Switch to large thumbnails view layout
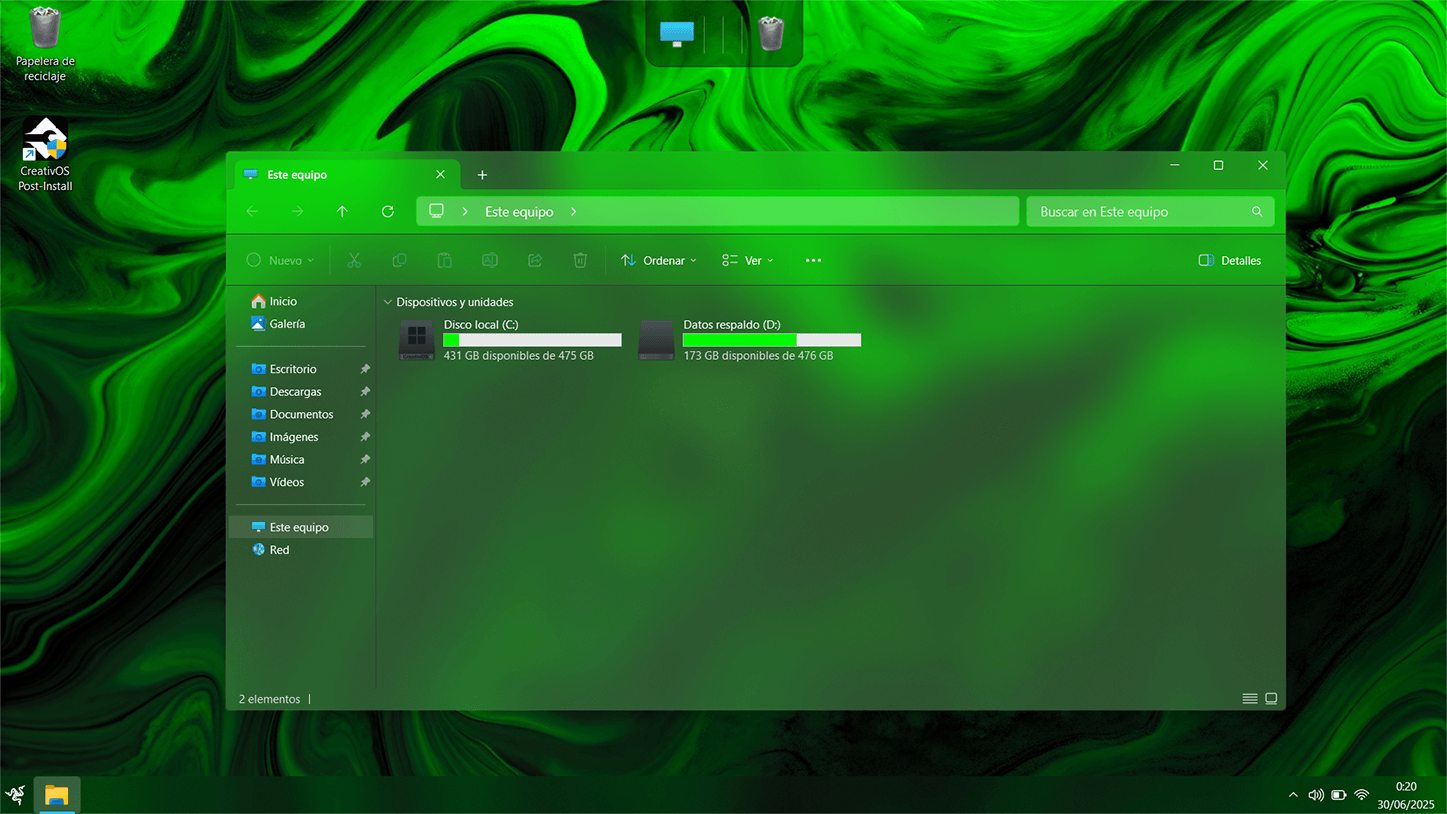1447x814 pixels. 1271,699
